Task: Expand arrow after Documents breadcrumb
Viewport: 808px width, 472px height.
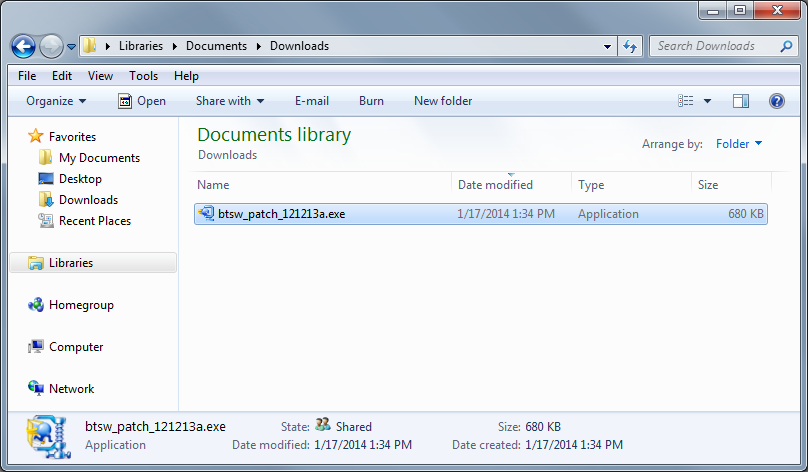Action: [x=259, y=46]
